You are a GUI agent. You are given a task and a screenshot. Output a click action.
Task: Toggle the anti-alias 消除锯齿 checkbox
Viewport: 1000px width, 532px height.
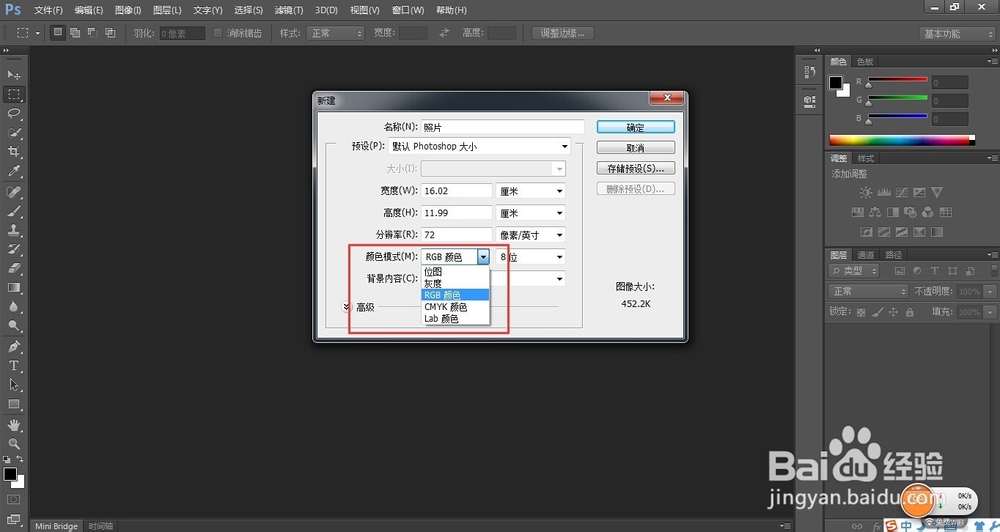coord(217,33)
